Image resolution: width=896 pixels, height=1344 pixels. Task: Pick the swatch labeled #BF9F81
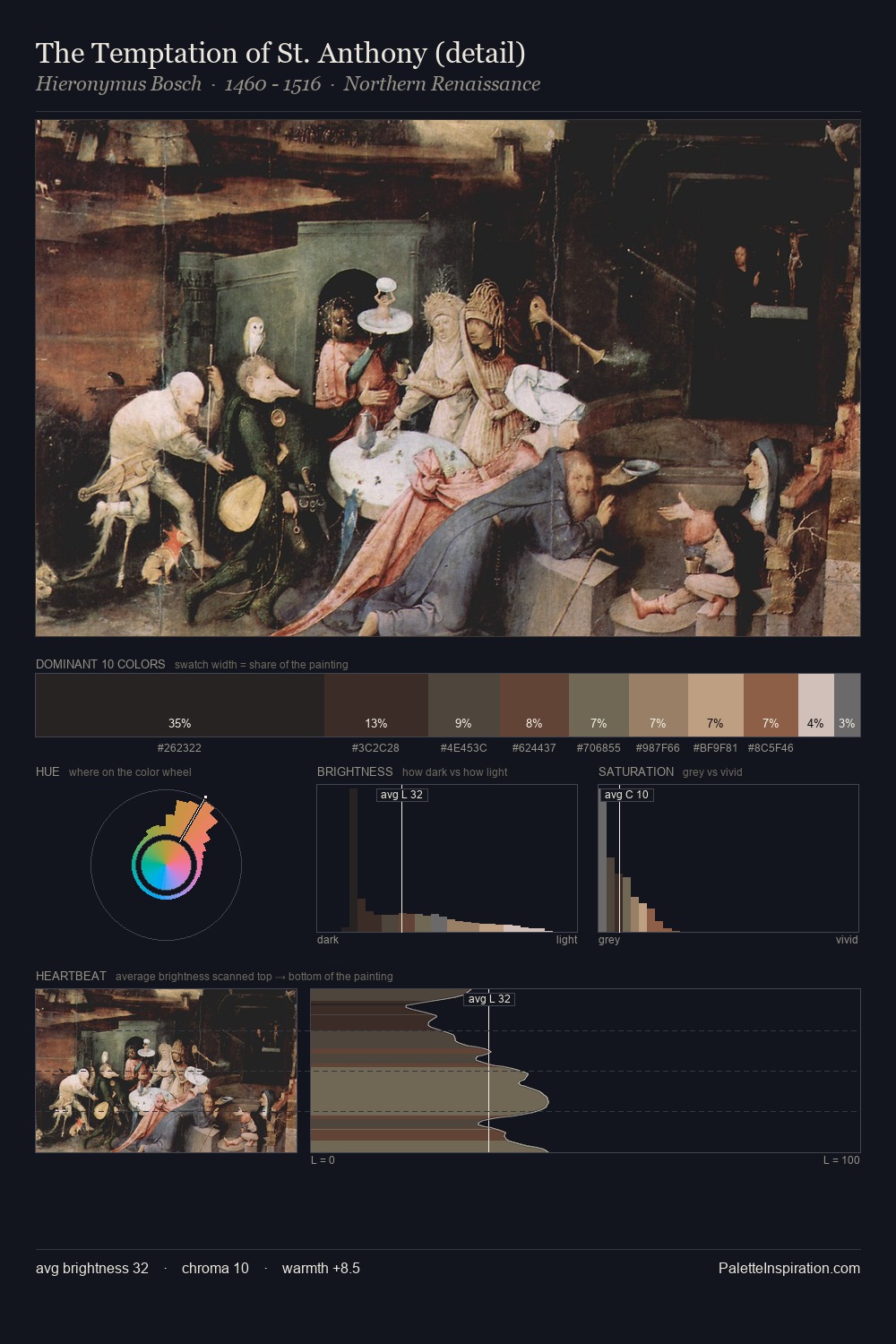coord(716,705)
